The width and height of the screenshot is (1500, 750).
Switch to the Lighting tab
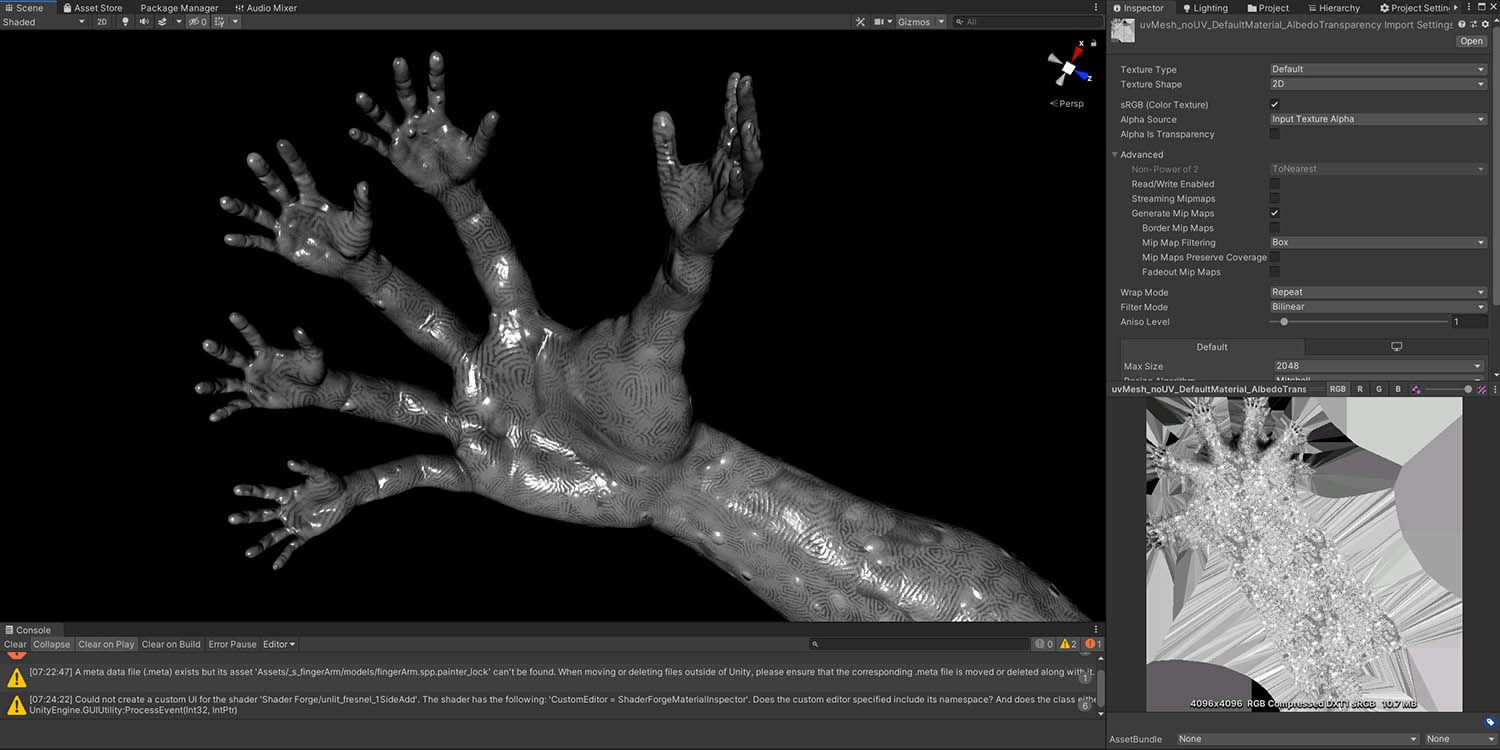pos(1205,8)
